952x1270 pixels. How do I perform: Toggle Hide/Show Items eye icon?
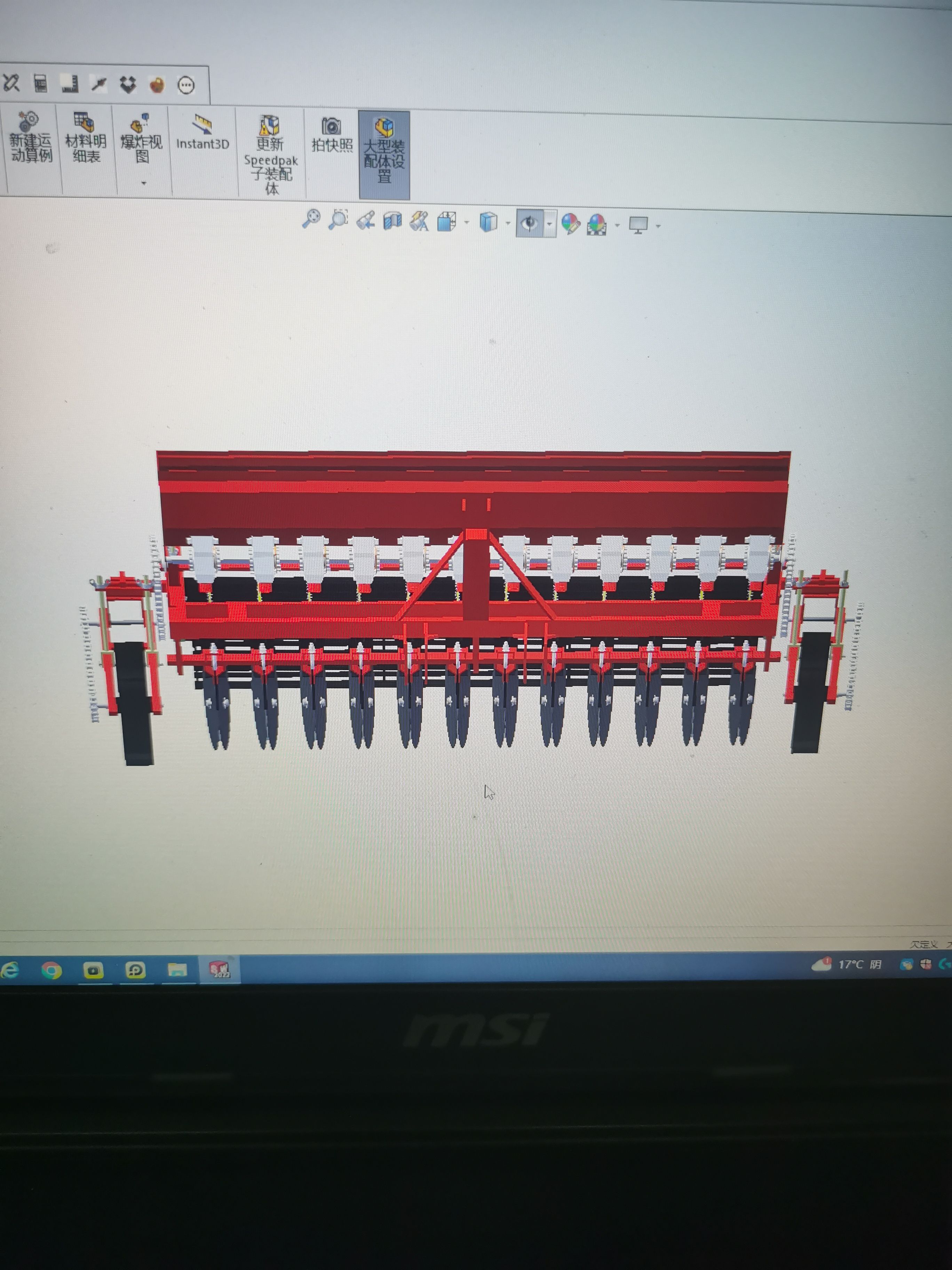[x=530, y=223]
